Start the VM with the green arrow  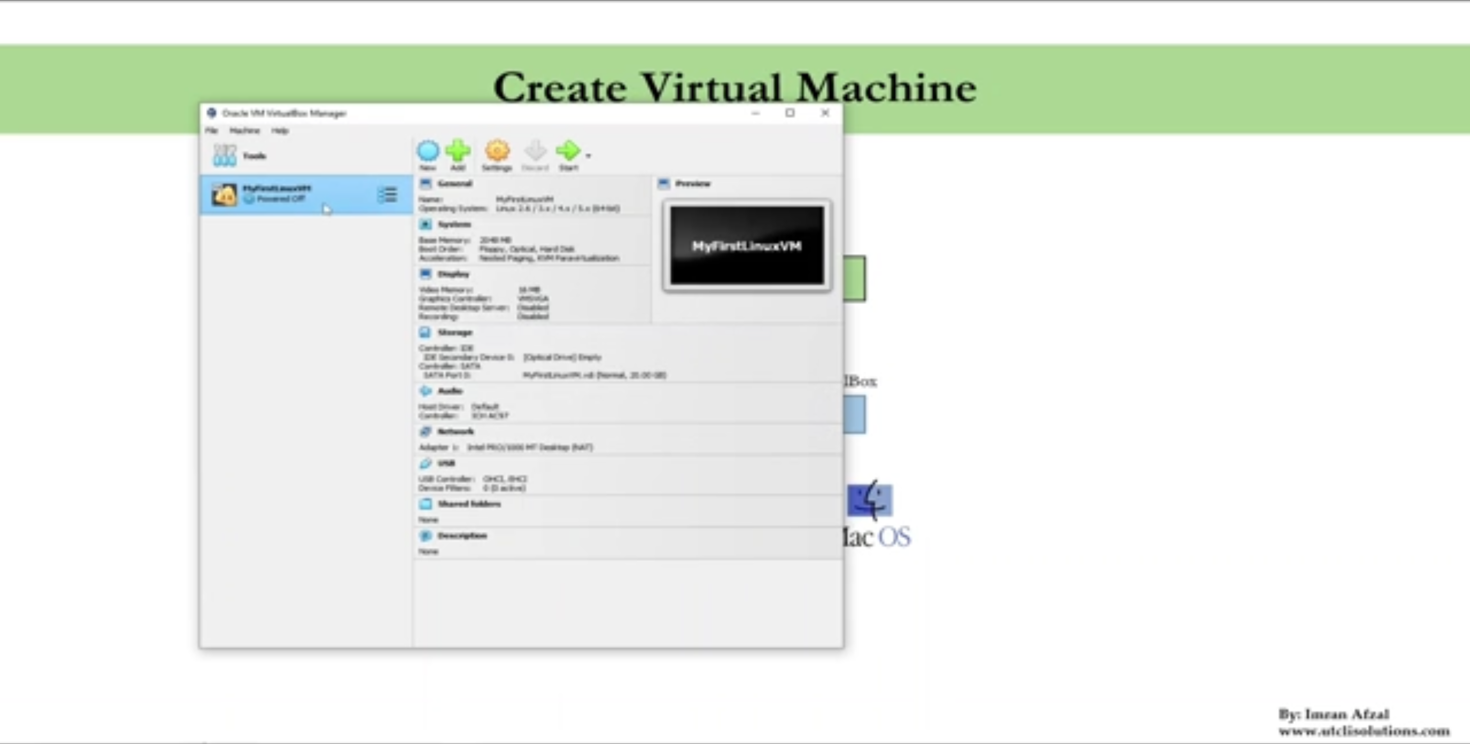pos(568,151)
